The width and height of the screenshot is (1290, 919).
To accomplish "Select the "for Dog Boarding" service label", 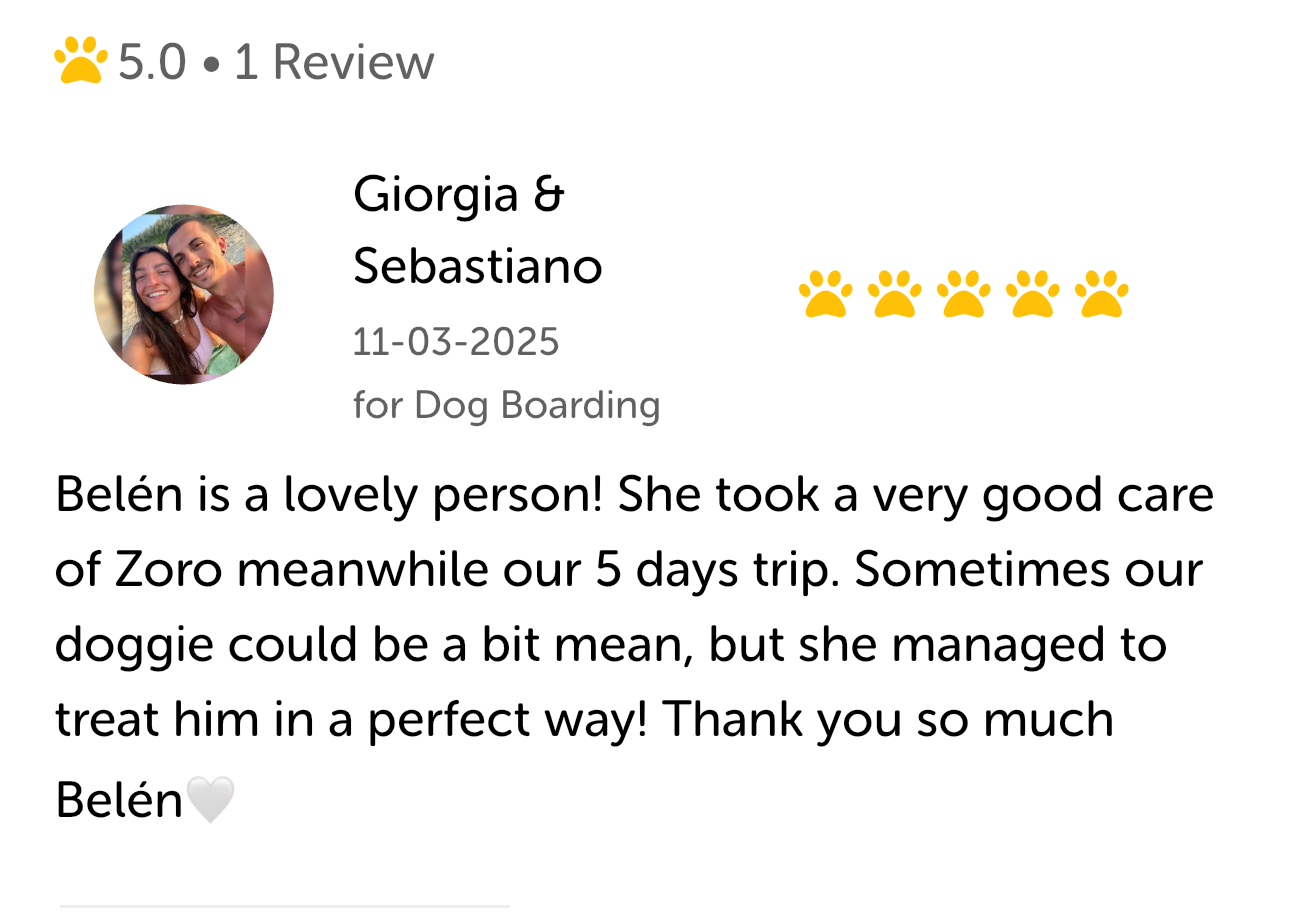I will click(506, 405).
